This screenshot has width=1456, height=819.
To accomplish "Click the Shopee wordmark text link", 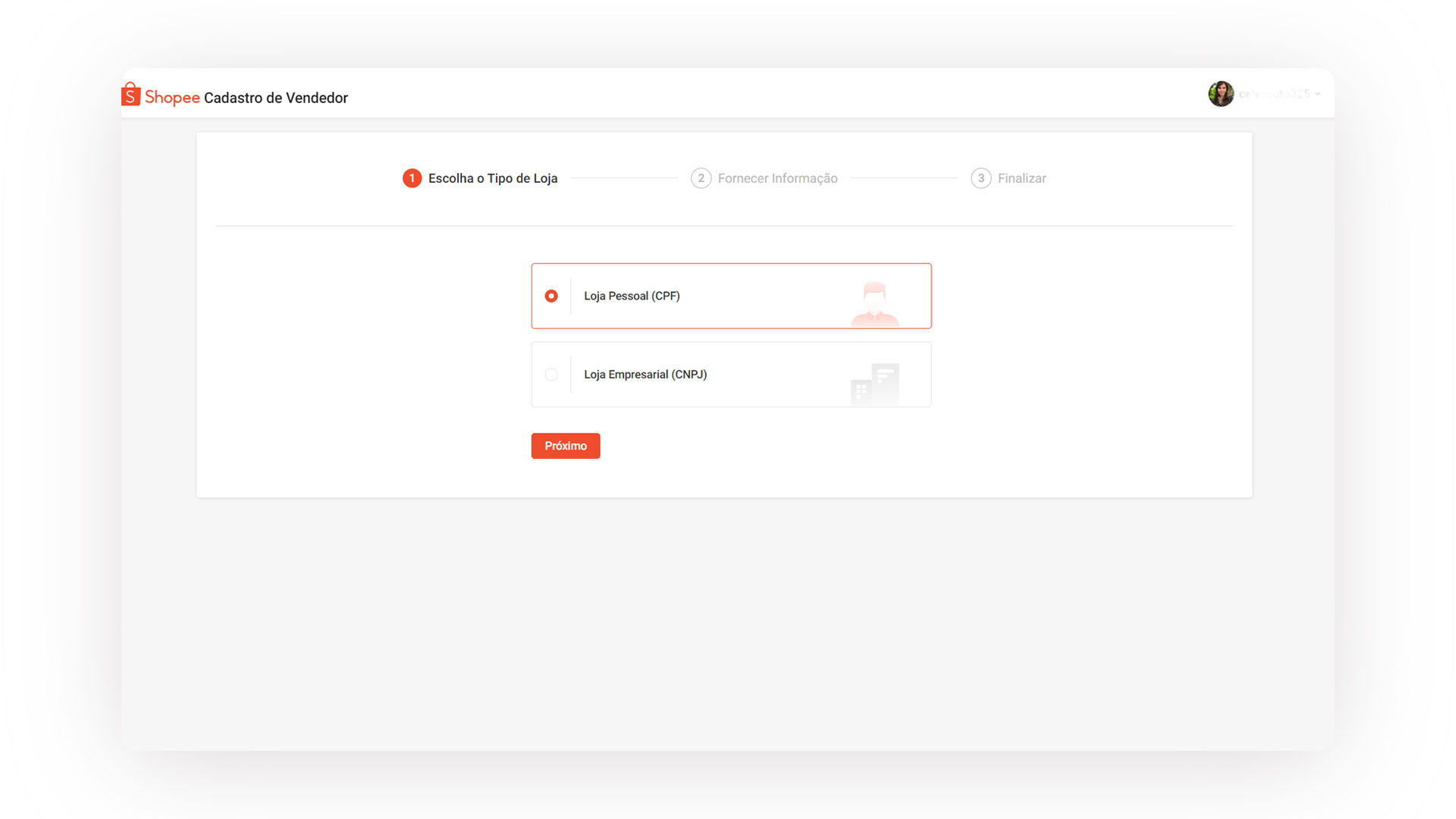I will [172, 97].
